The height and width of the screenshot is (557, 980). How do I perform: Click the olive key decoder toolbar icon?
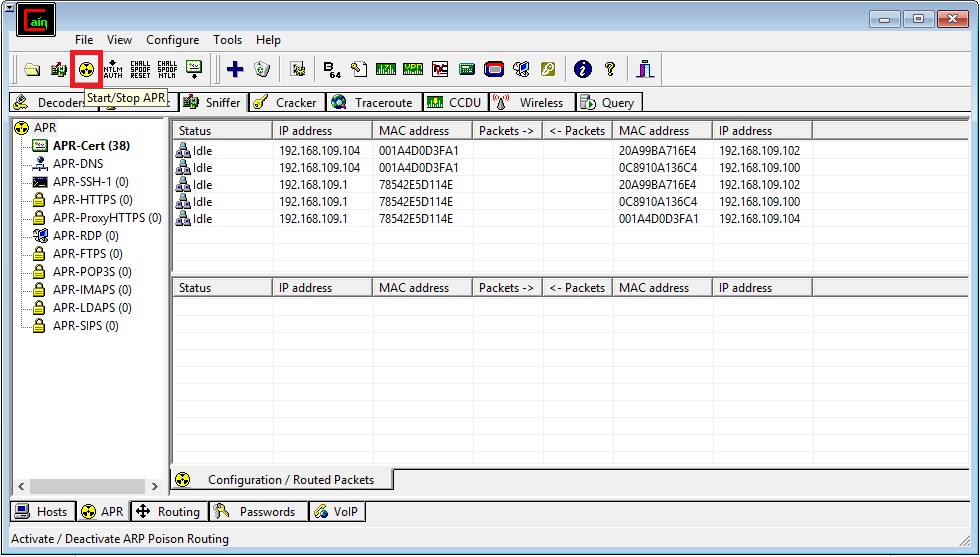tap(548, 69)
